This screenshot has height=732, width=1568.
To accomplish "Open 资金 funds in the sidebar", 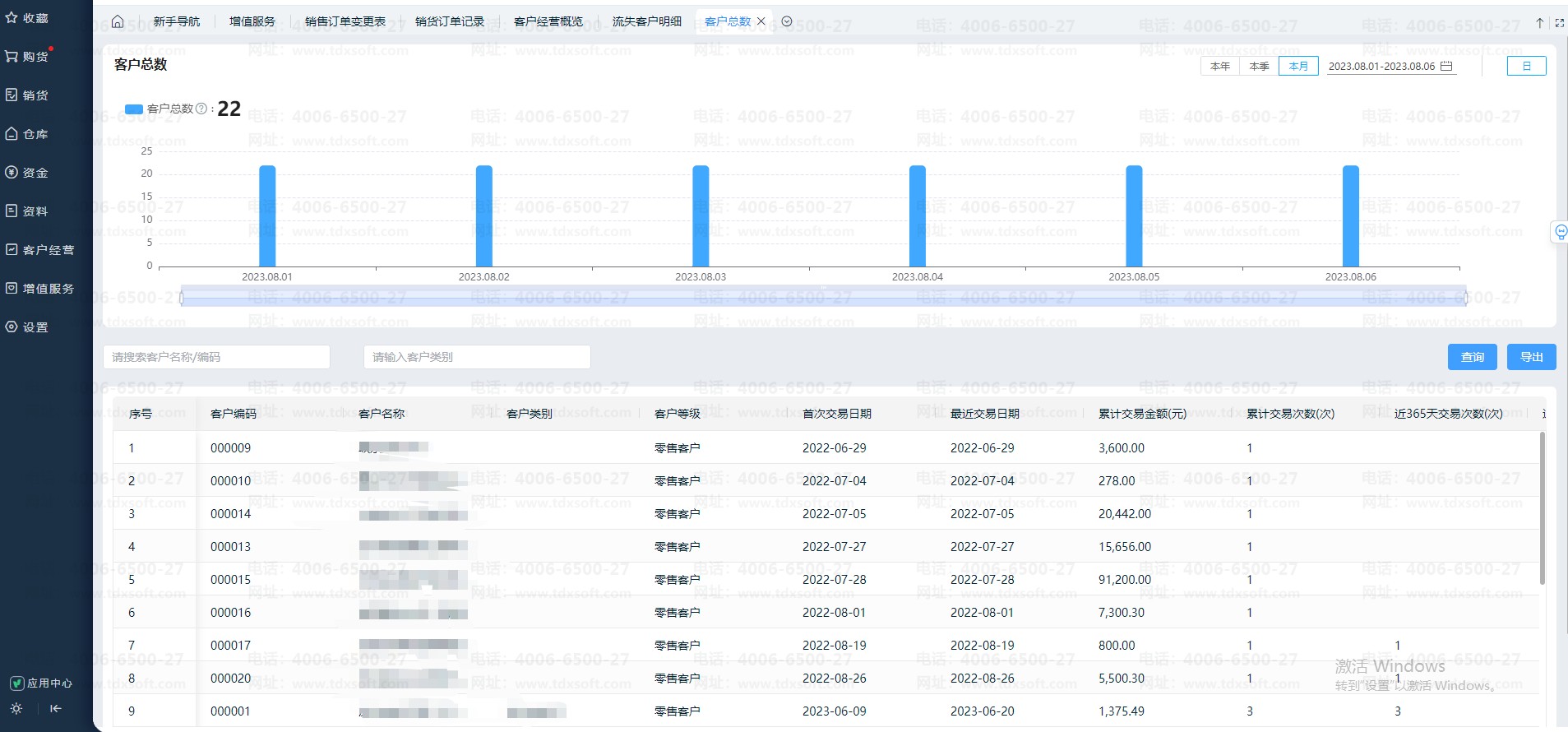I will coord(28,173).
